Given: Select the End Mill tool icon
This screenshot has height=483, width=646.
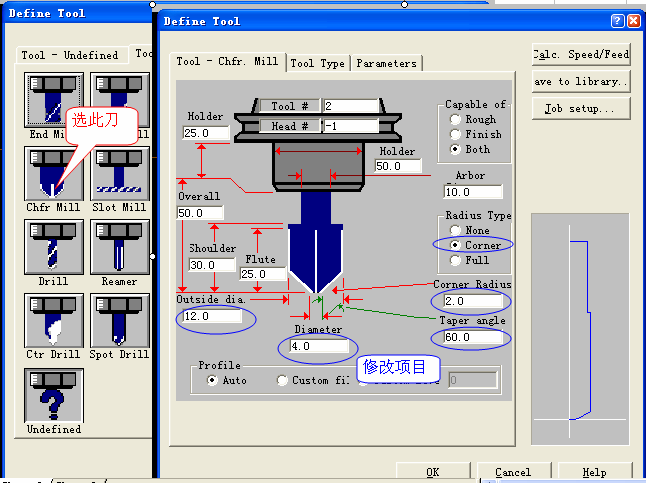Looking at the screenshot, I should pyautogui.click(x=54, y=100).
